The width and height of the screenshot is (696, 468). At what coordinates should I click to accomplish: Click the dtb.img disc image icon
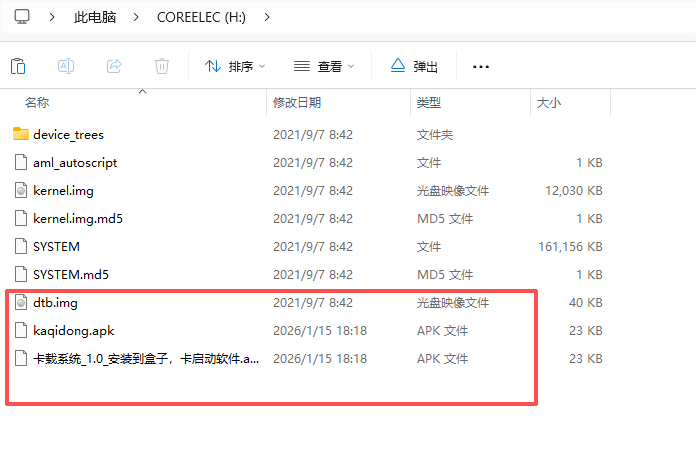(x=21, y=302)
